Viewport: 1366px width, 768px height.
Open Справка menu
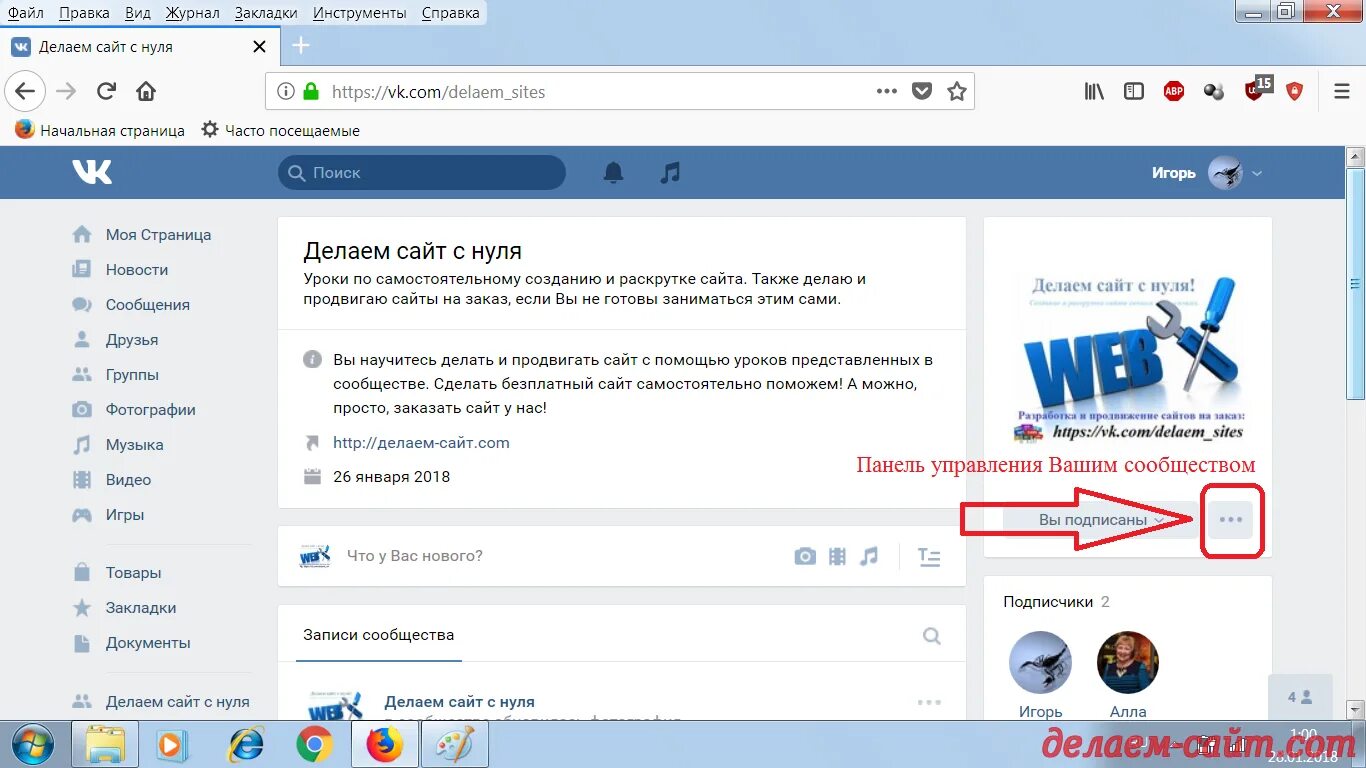450,13
